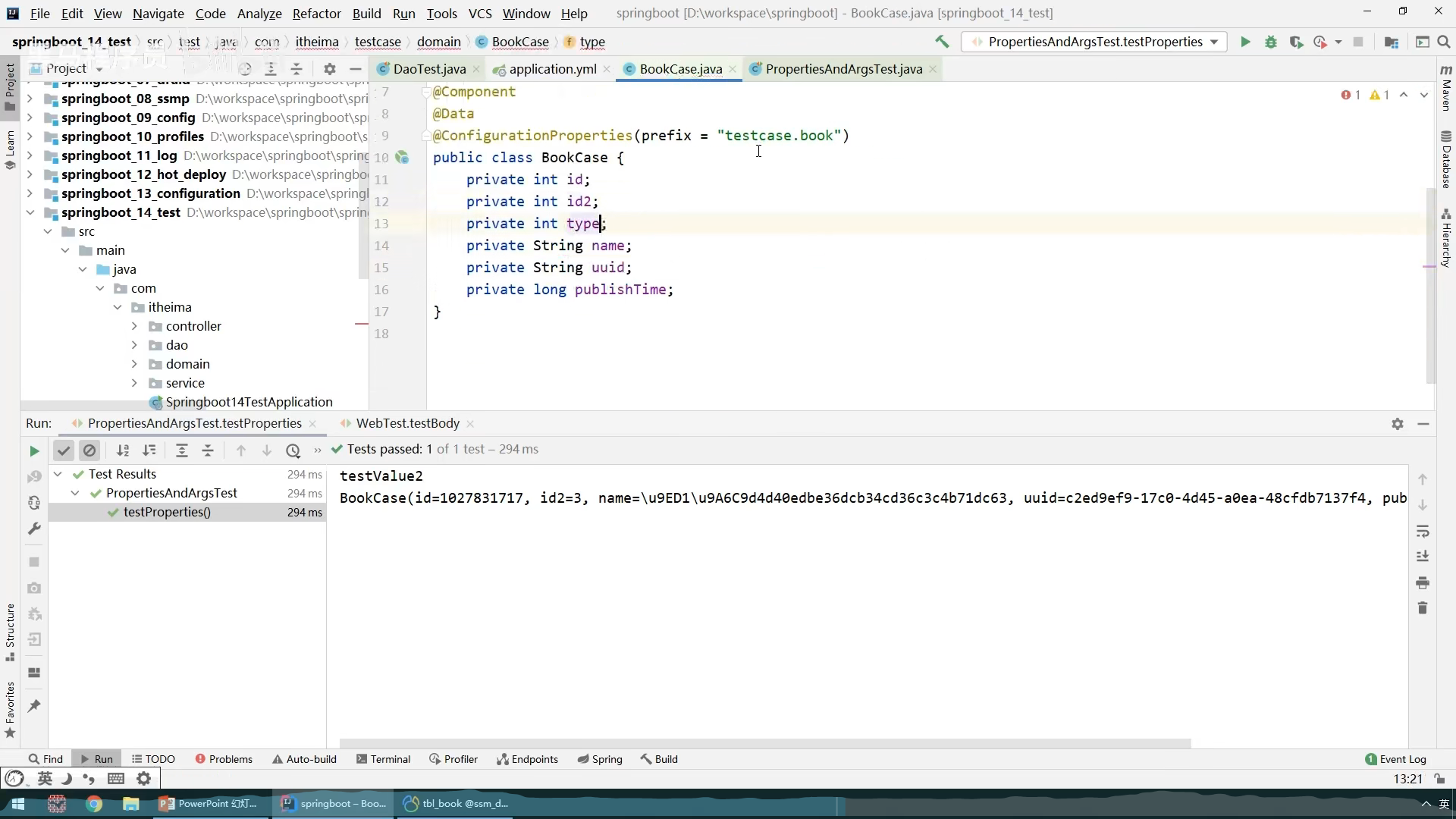Click the Debug bug icon in the toolbar

[1271, 42]
